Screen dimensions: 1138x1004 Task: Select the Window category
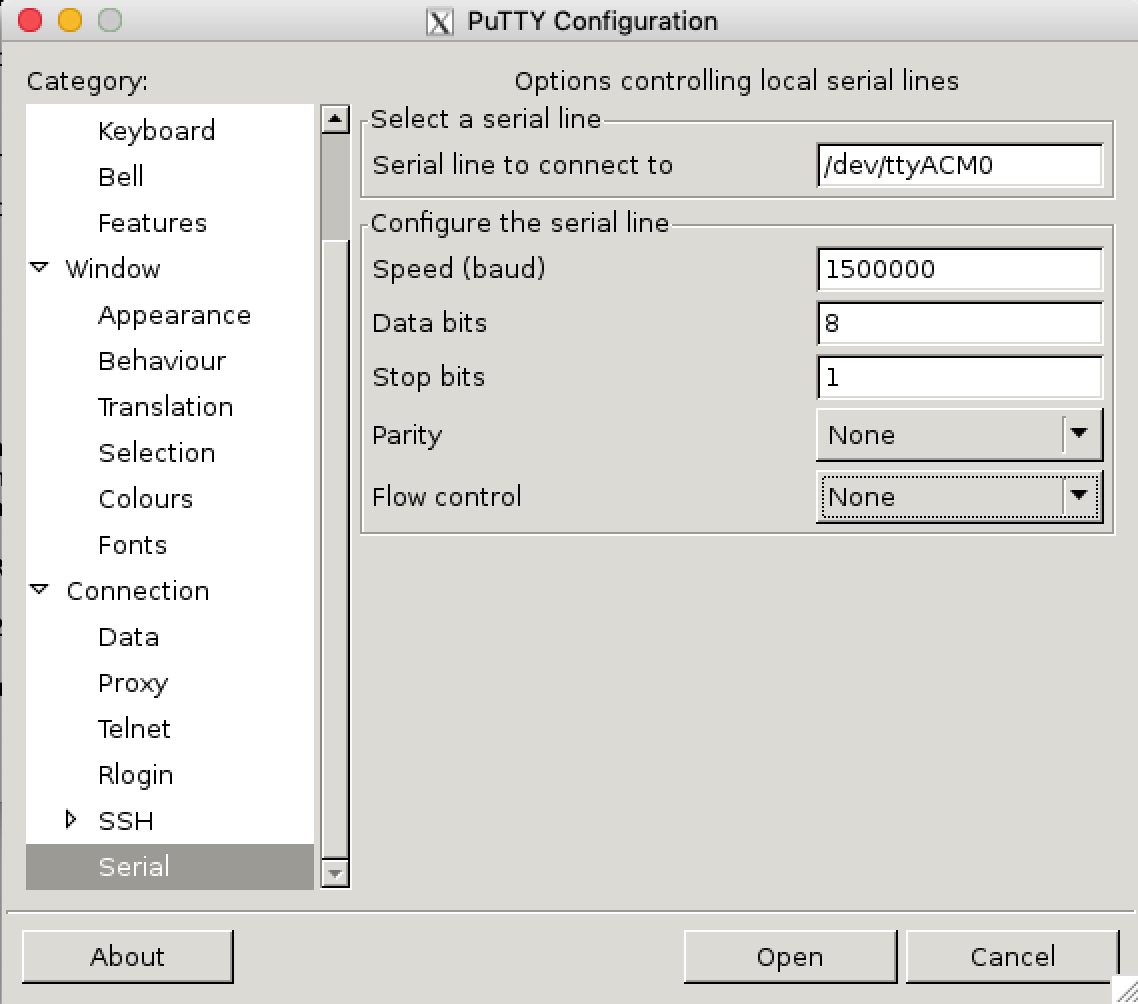pyautogui.click(x=112, y=269)
